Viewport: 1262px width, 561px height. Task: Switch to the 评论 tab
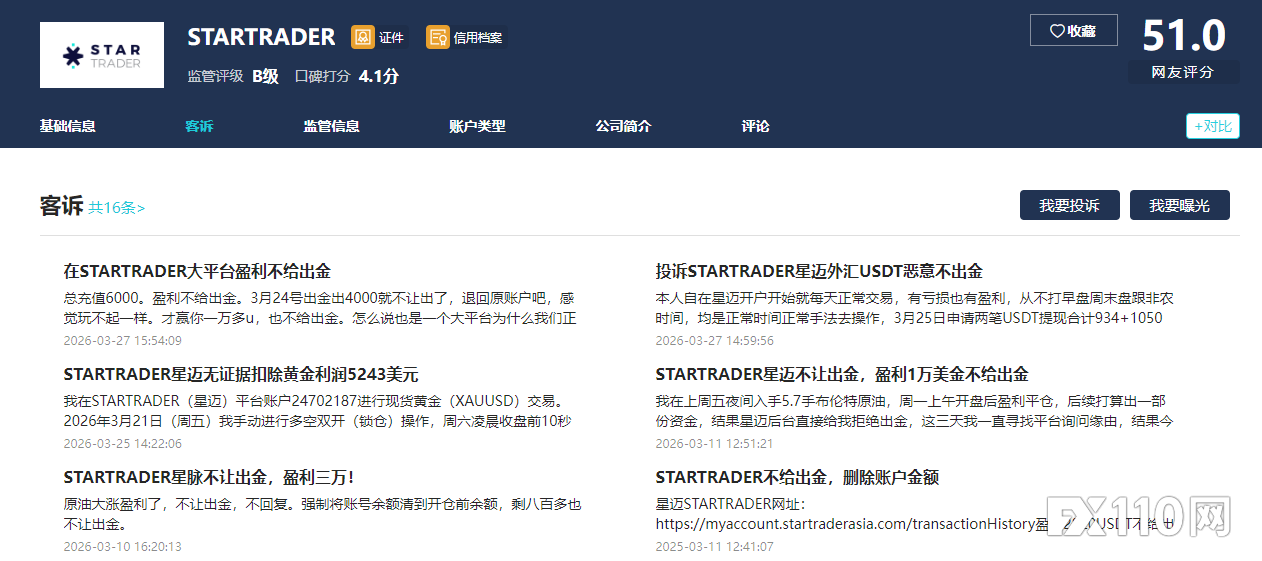[756, 126]
